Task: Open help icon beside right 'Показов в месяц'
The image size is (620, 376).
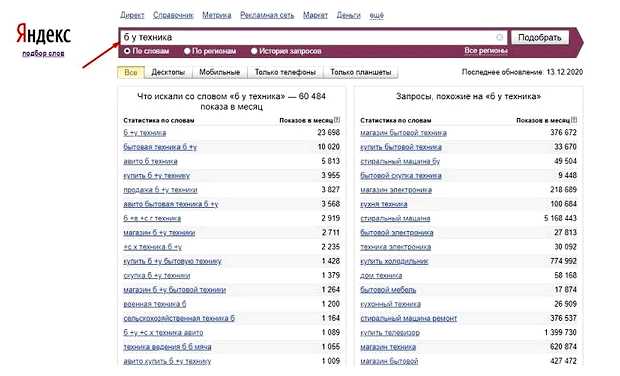Action: tap(574, 120)
